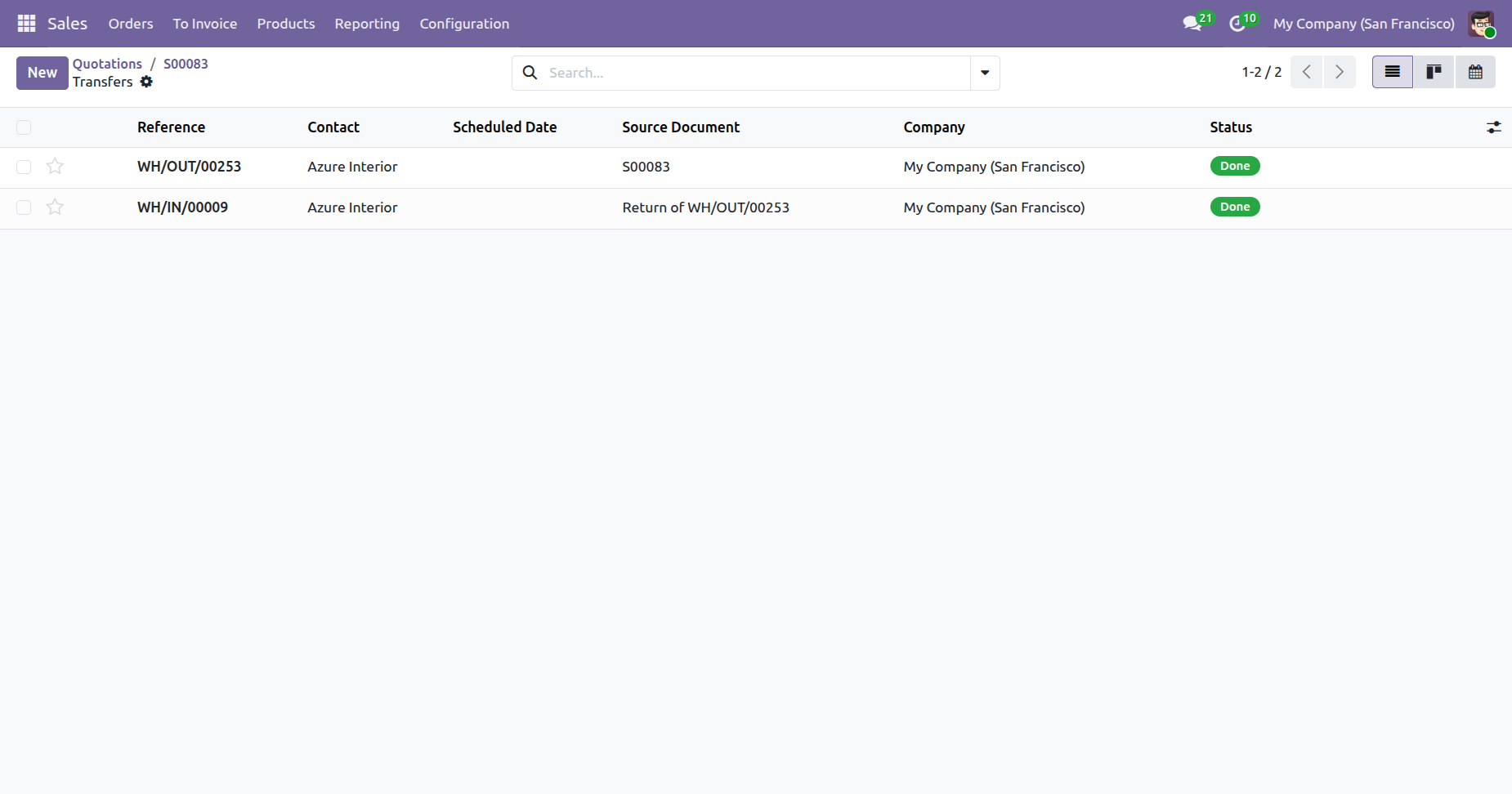The height and width of the screenshot is (794, 1512).
Task: Star the WH/OUT/00253 transfer
Action: coord(55,167)
